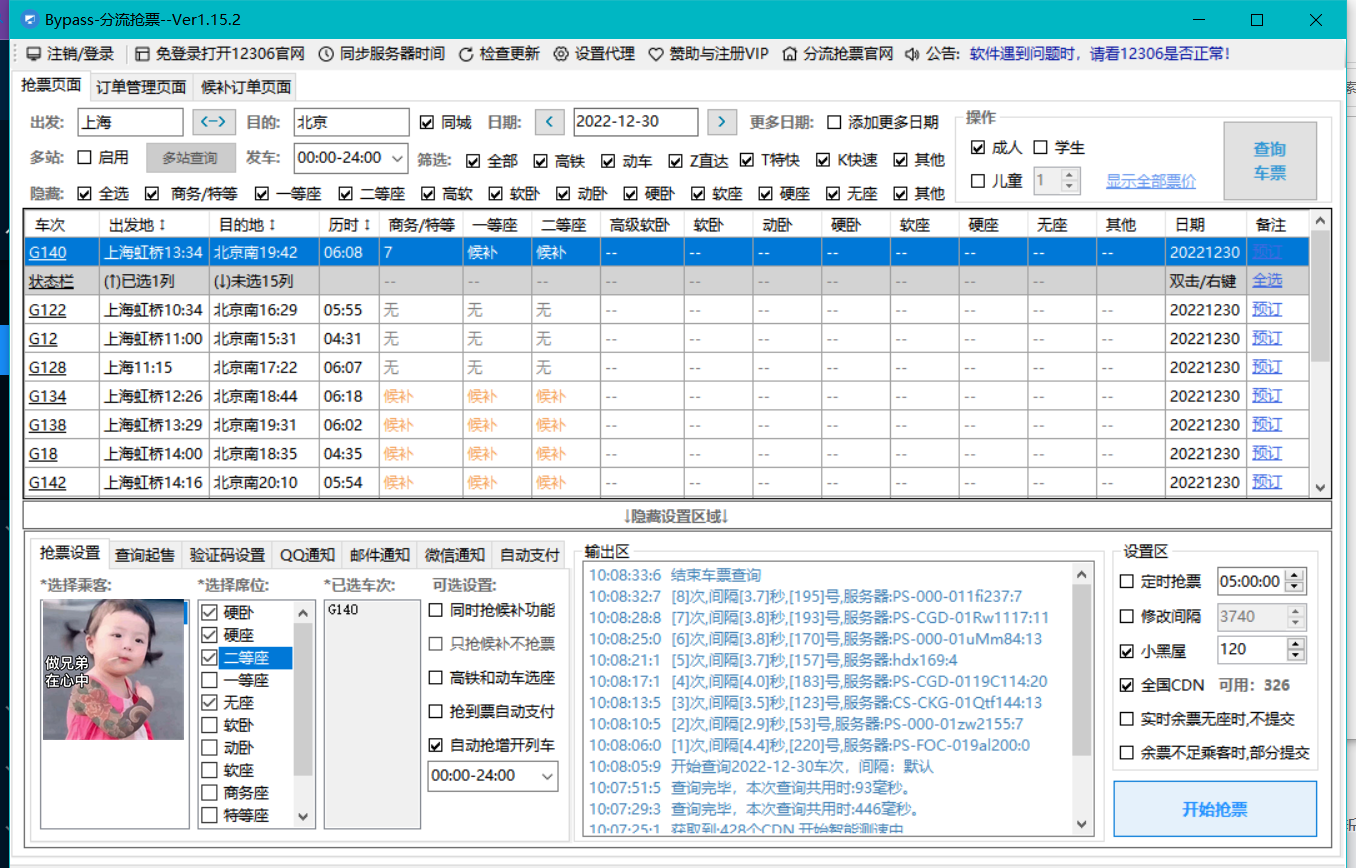The image size is (1356, 868).
Task: Open the QQ通知 tab
Action: point(307,555)
